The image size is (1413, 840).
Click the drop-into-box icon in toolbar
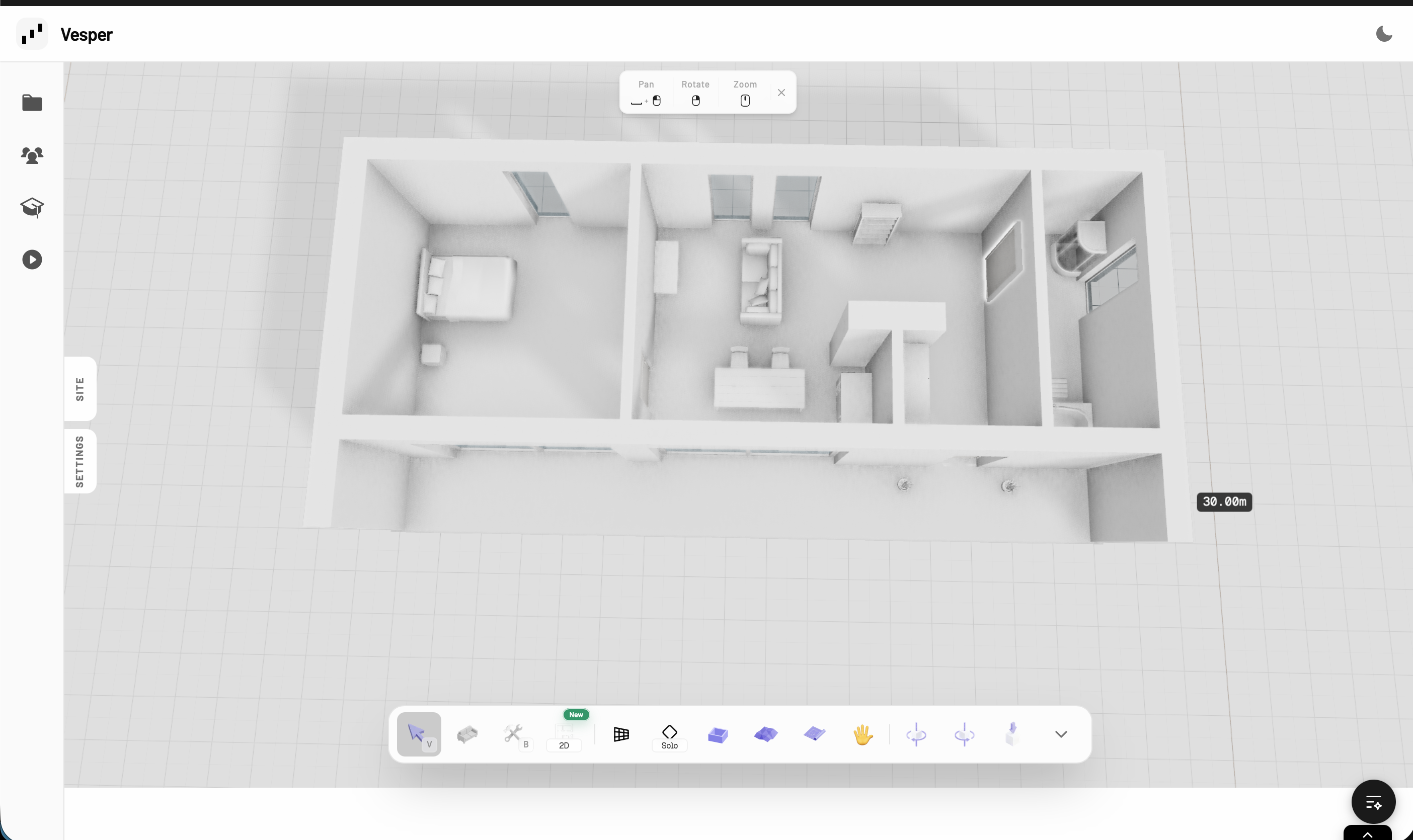click(1012, 734)
